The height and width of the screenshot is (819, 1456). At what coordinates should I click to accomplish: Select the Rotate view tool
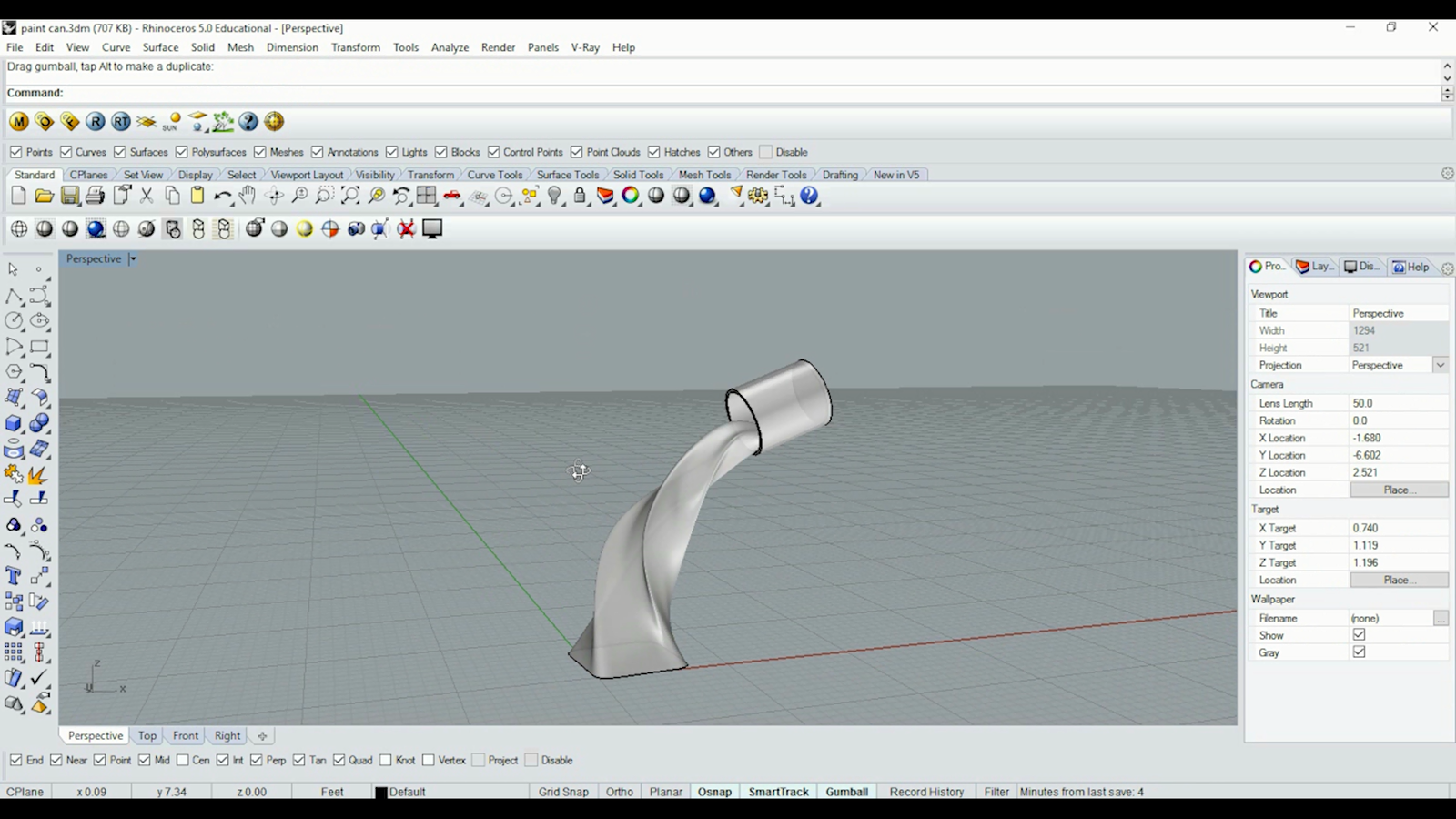coord(273,195)
